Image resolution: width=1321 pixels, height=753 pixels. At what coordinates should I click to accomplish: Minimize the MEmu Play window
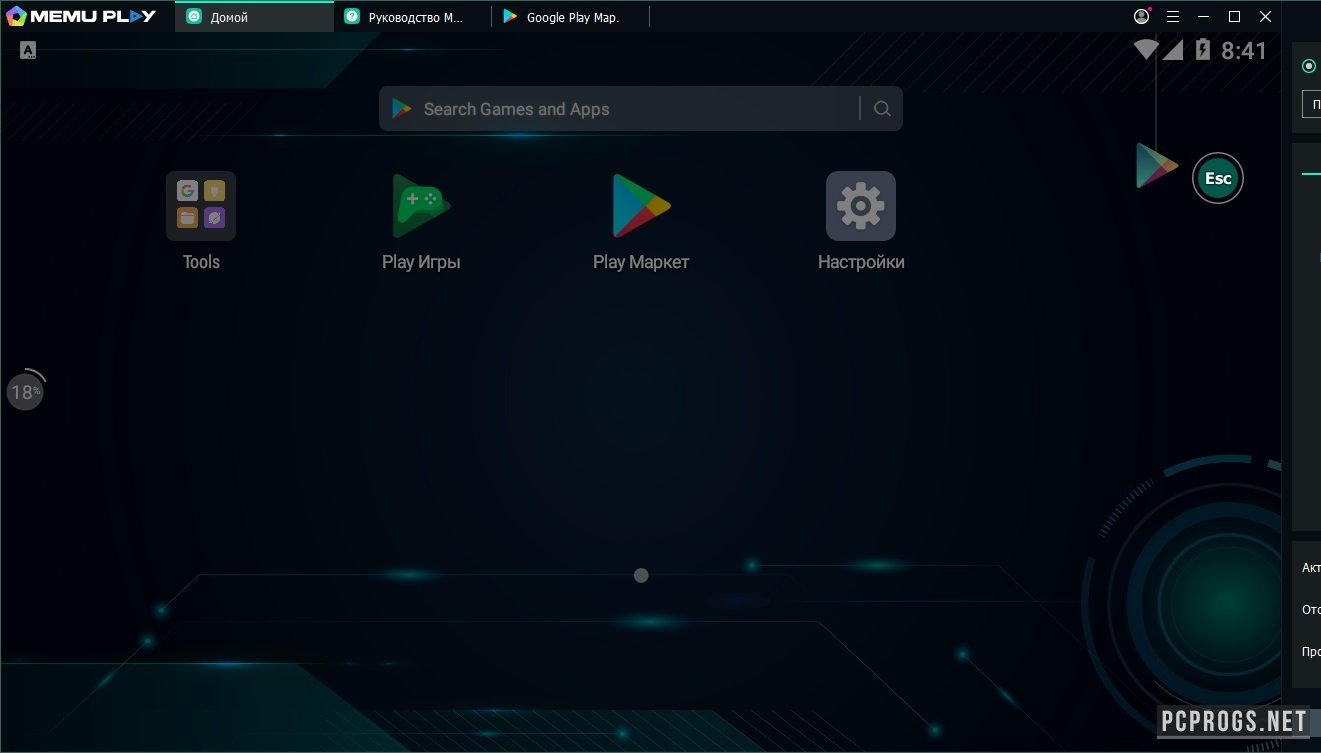[x=1204, y=17]
